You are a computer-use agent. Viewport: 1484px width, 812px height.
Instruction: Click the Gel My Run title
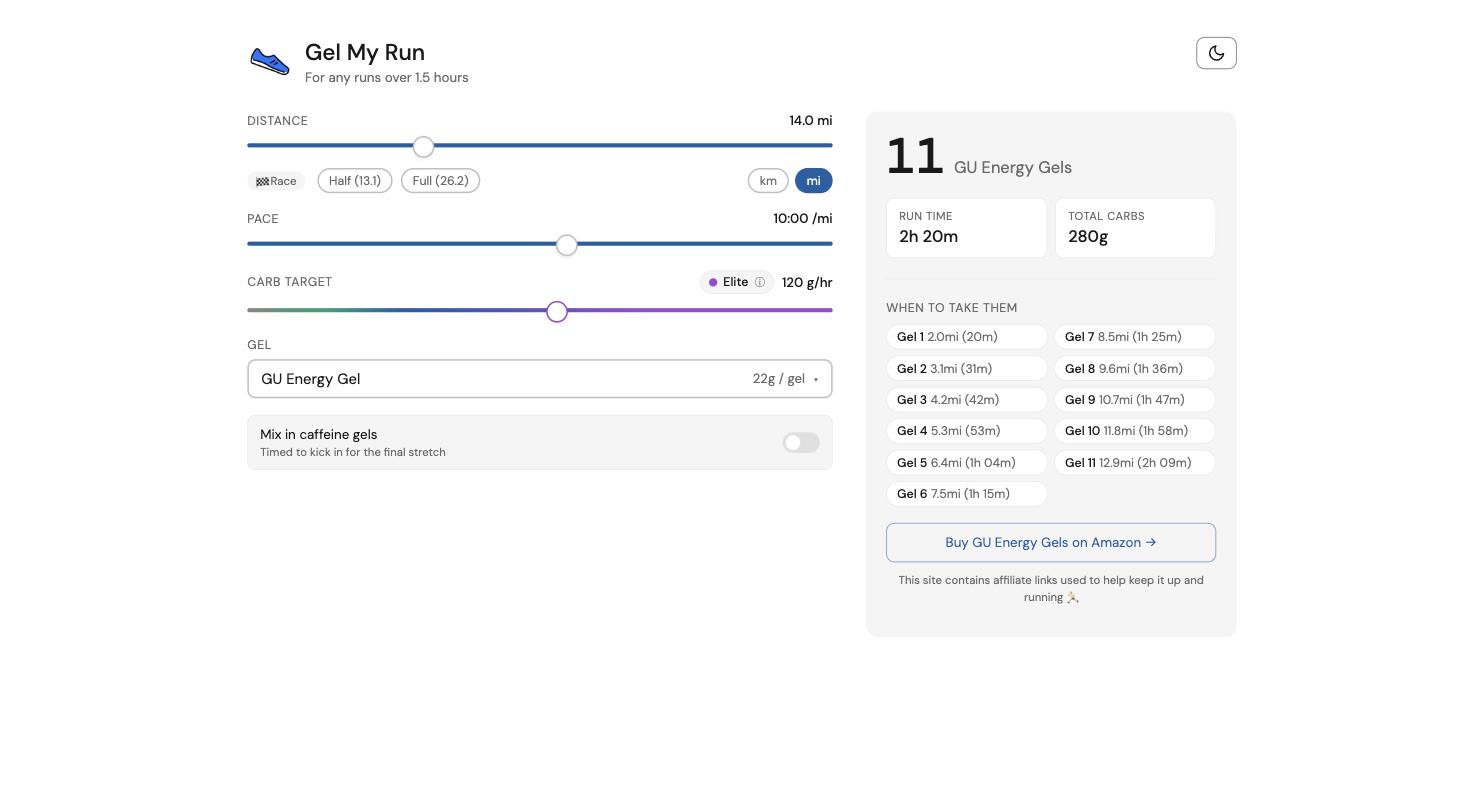click(365, 52)
